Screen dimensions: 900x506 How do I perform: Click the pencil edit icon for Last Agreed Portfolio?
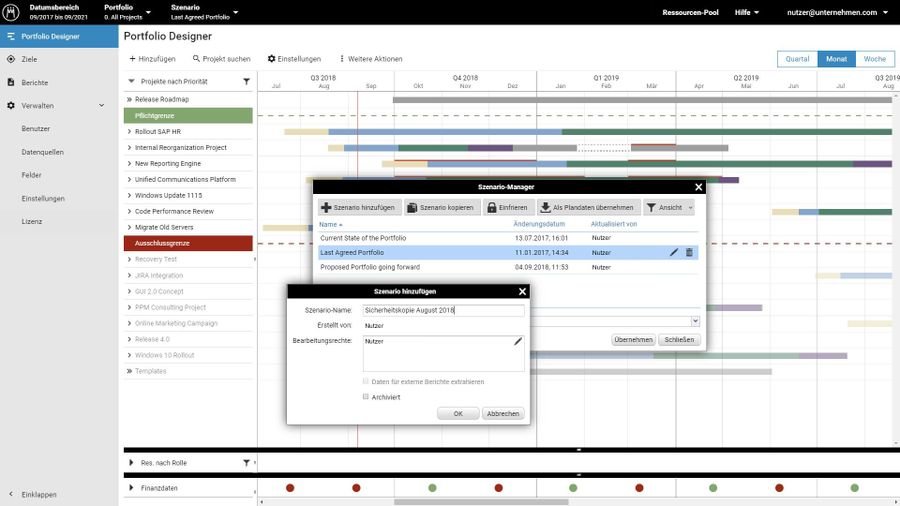[674, 253]
